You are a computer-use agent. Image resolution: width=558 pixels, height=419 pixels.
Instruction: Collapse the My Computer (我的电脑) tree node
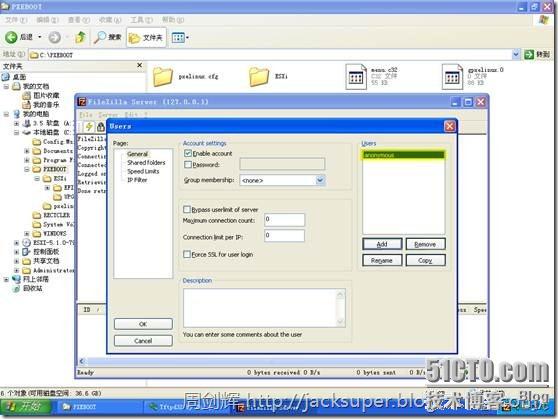6,114
